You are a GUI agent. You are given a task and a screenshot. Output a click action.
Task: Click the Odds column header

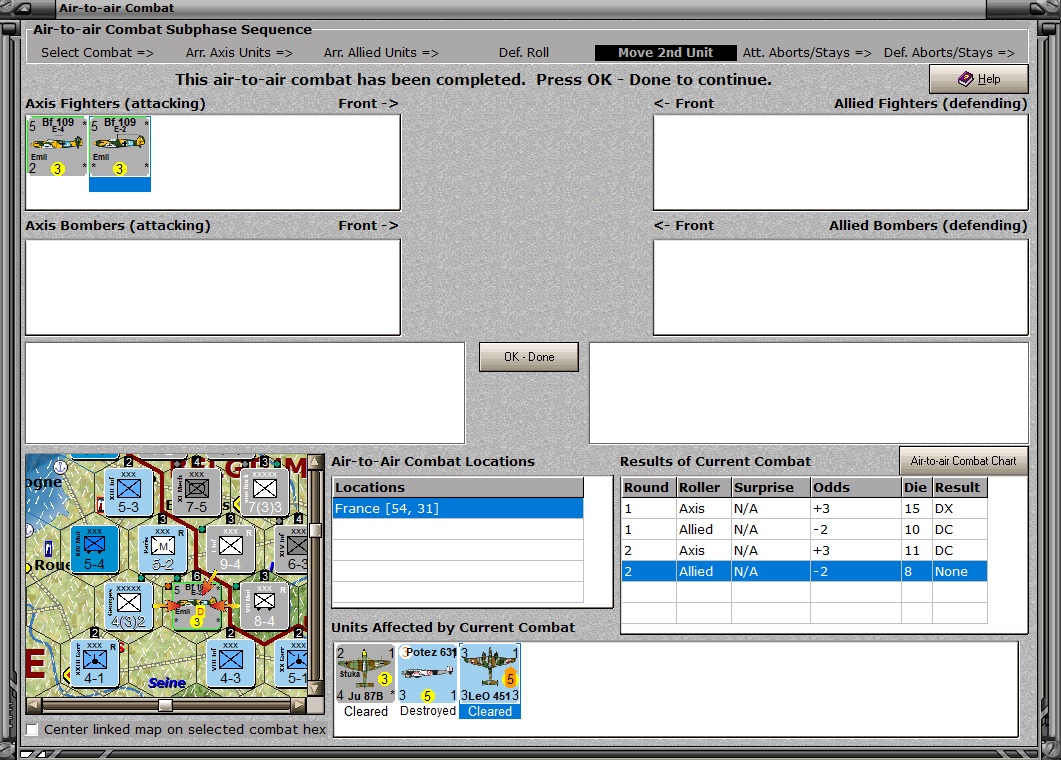coord(856,487)
